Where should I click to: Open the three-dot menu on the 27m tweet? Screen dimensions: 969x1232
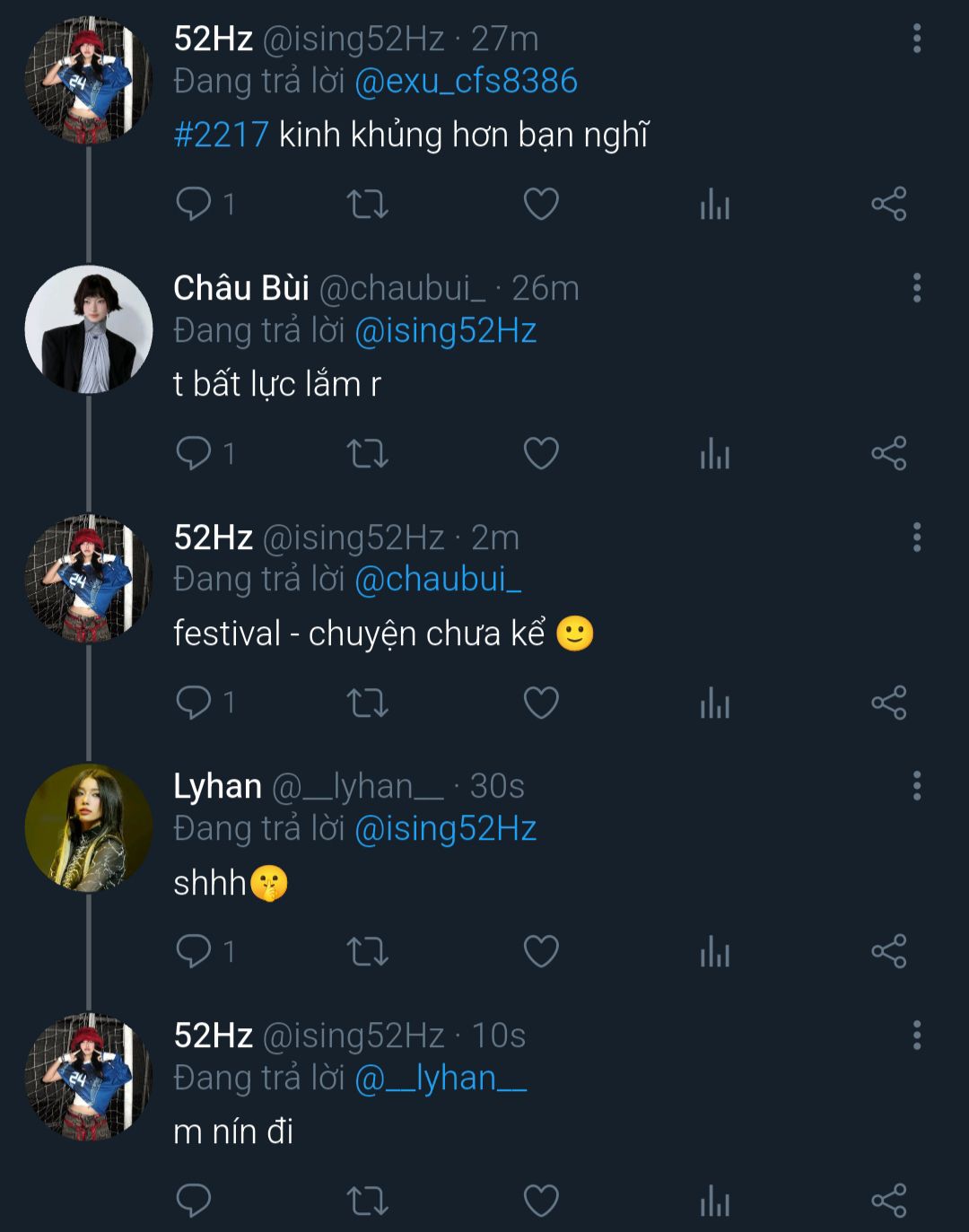click(x=916, y=39)
